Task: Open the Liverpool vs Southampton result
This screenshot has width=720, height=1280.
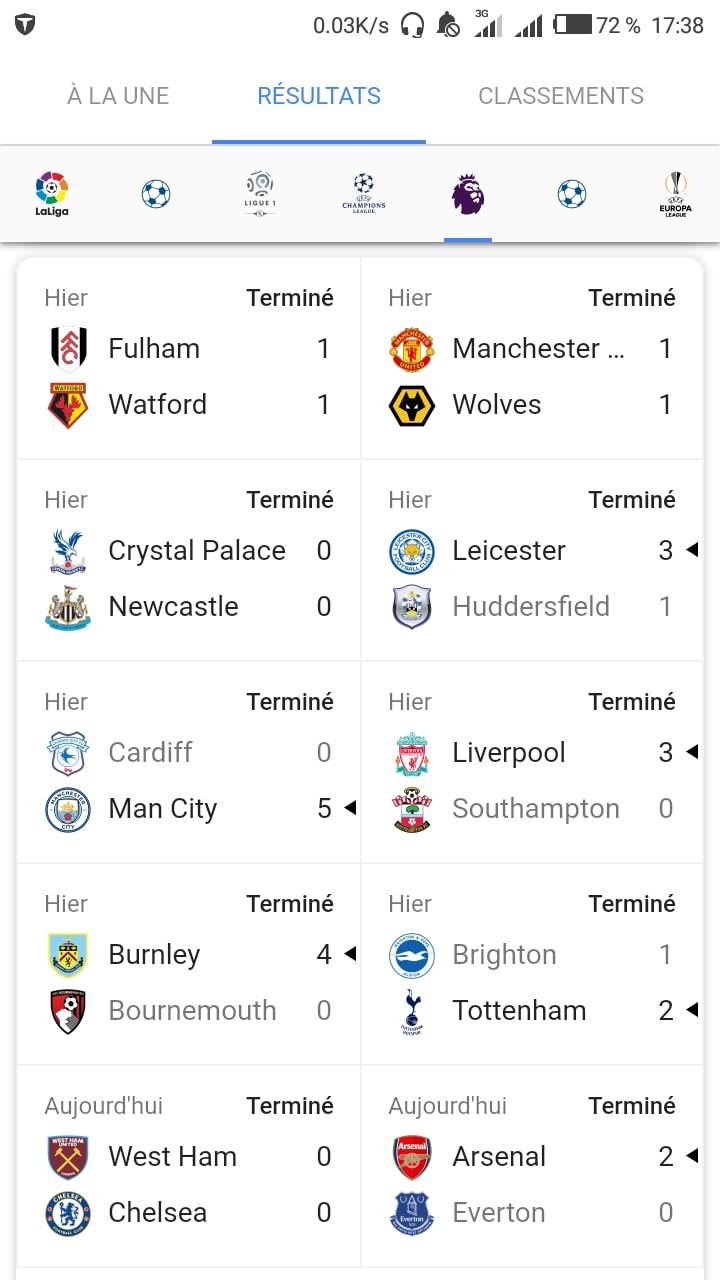Action: (532, 762)
